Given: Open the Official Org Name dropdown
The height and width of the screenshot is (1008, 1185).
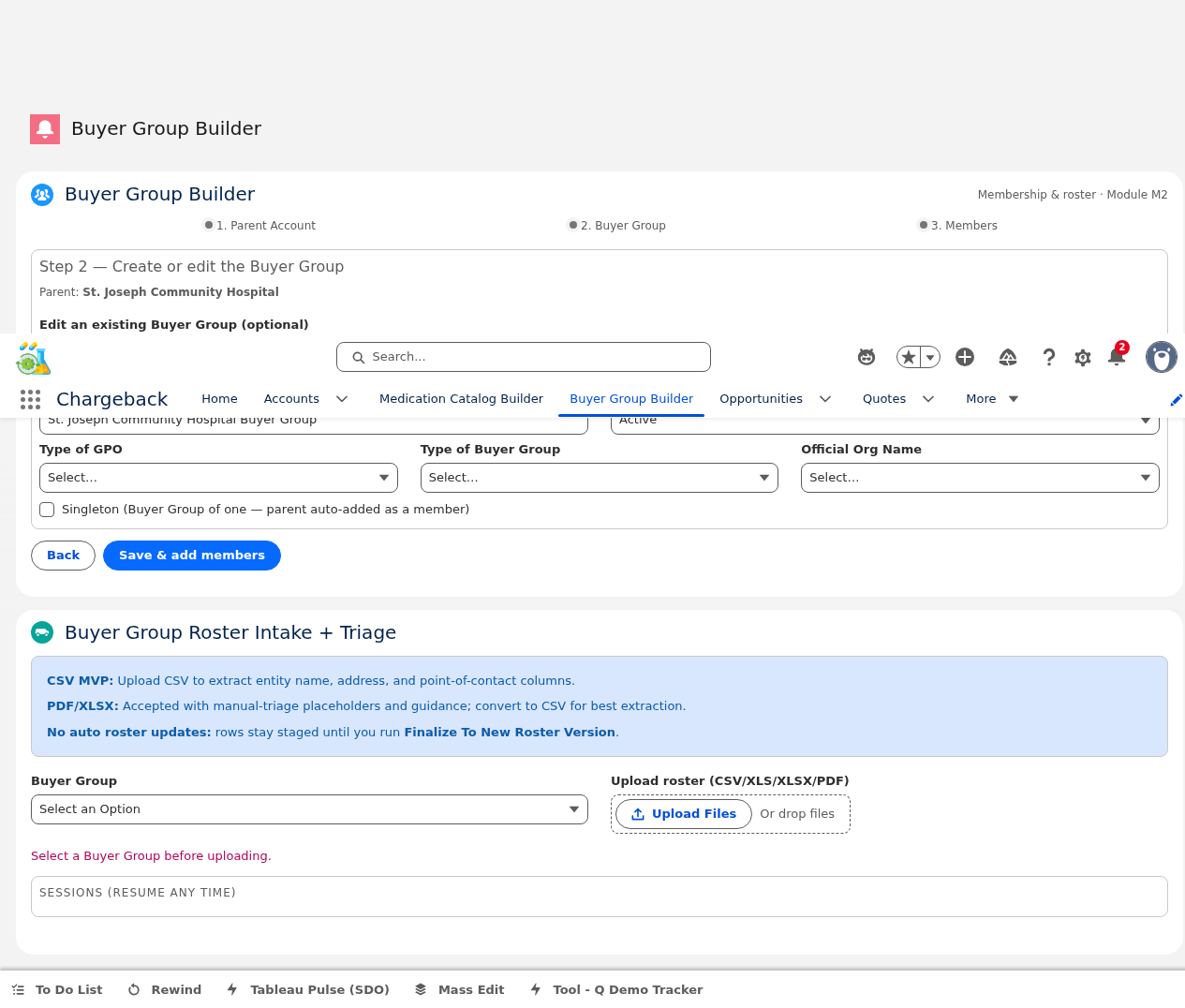Looking at the screenshot, I should pyautogui.click(x=980, y=478).
